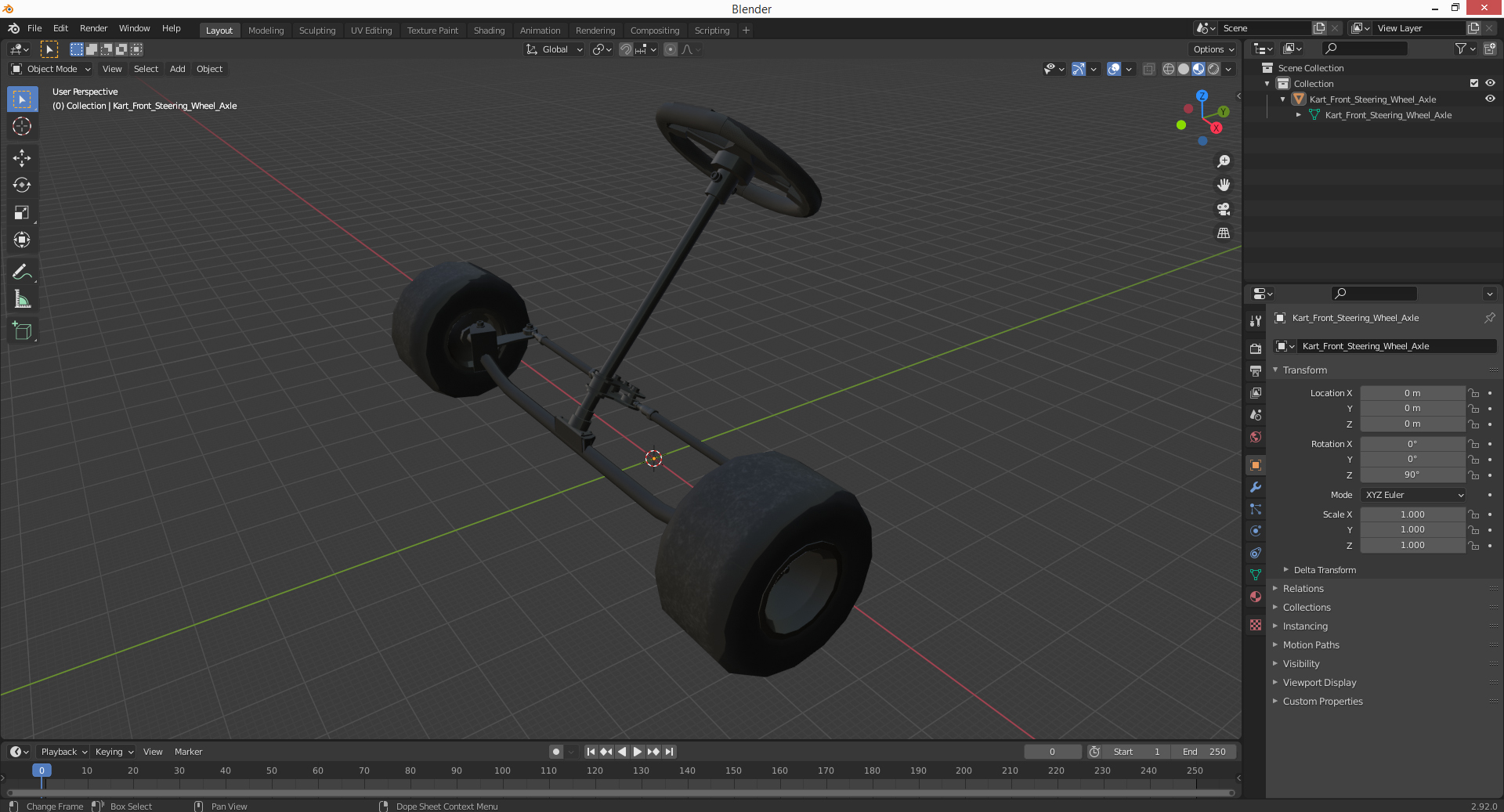Select the Scale tool
The width and height of the screenshot is (1504, 812).
[22, 212]
